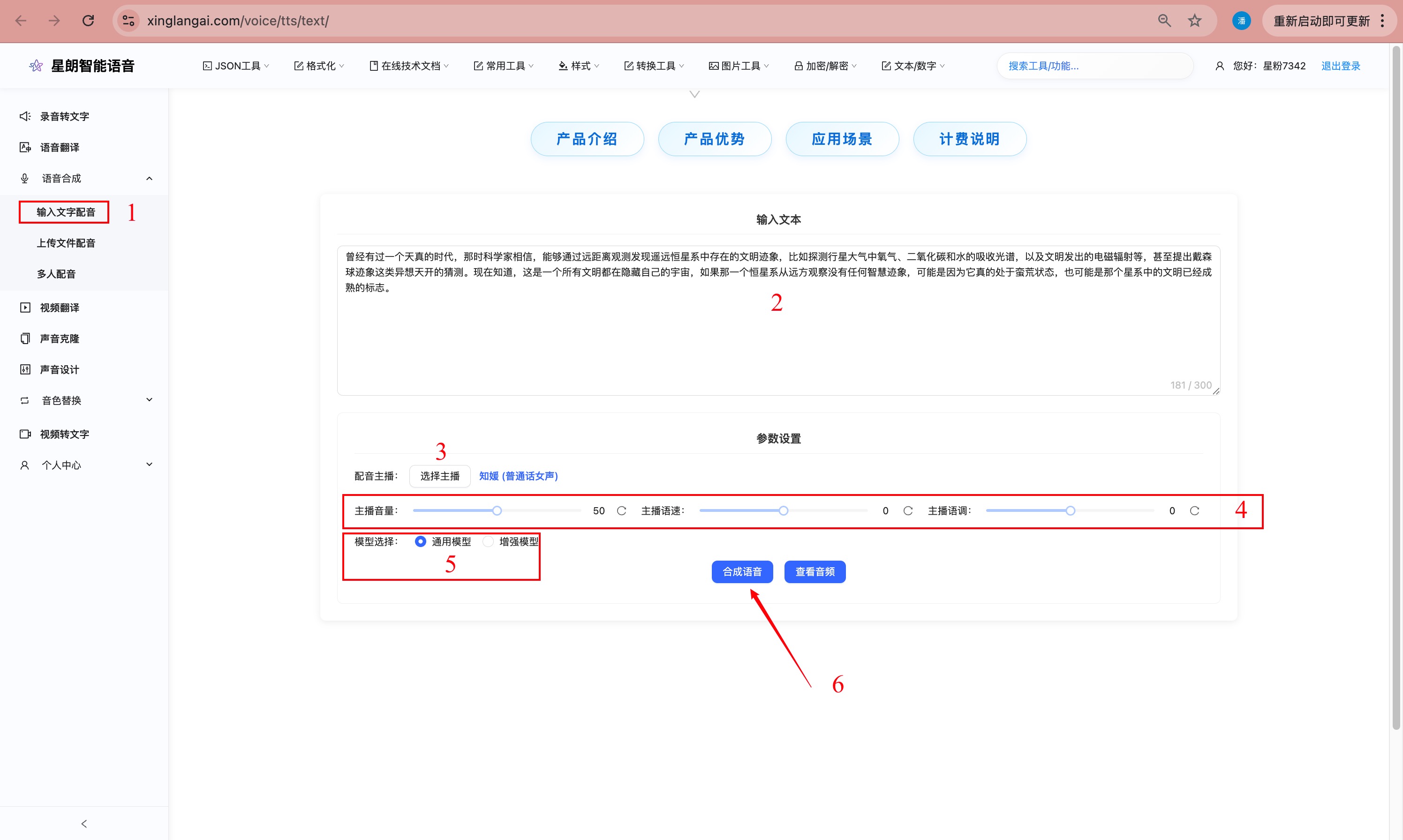Open the 格式化 dropdown menu

pos(319,66)
